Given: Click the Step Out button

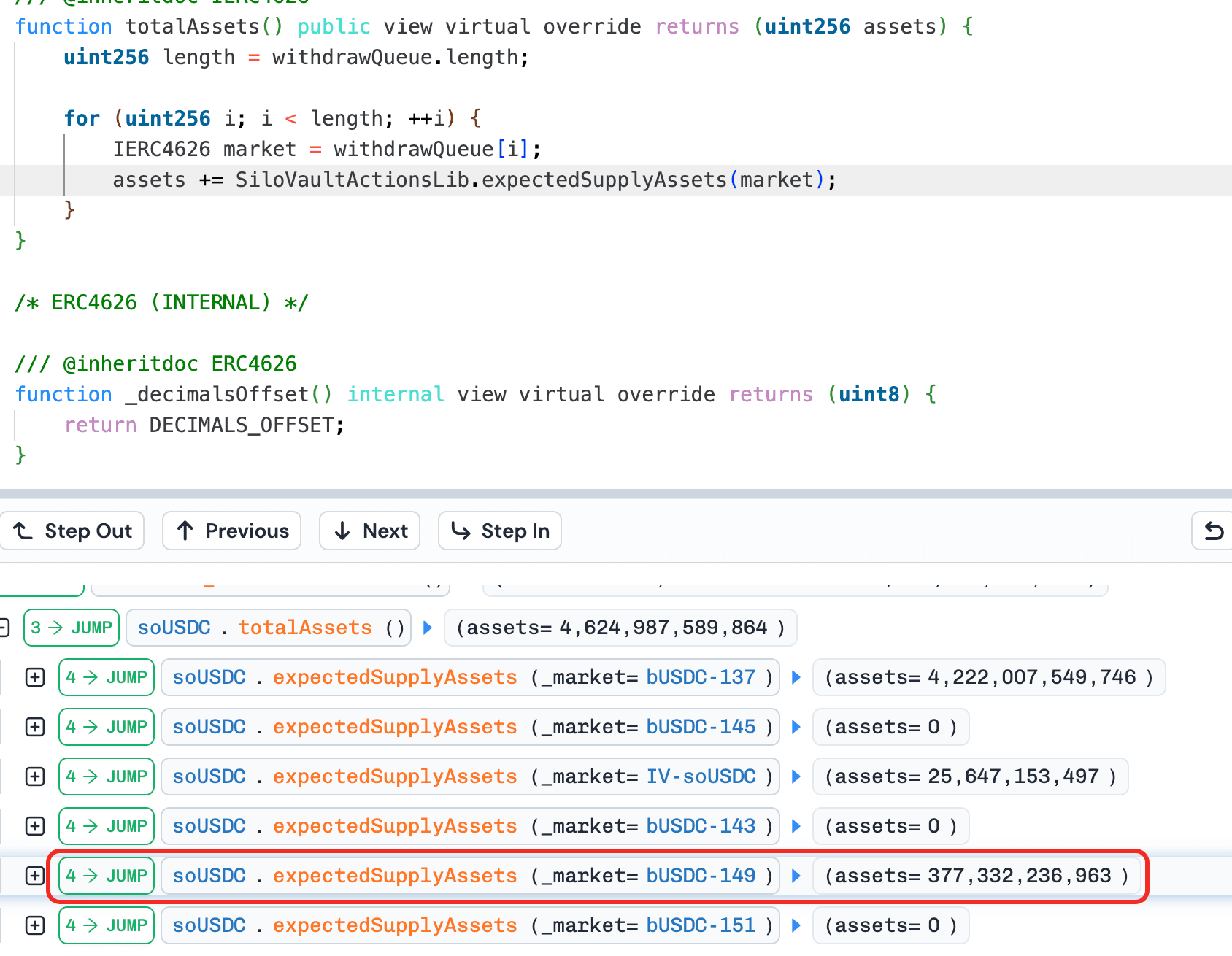Looking at the screenshot, I should click(x=72, y=531).
